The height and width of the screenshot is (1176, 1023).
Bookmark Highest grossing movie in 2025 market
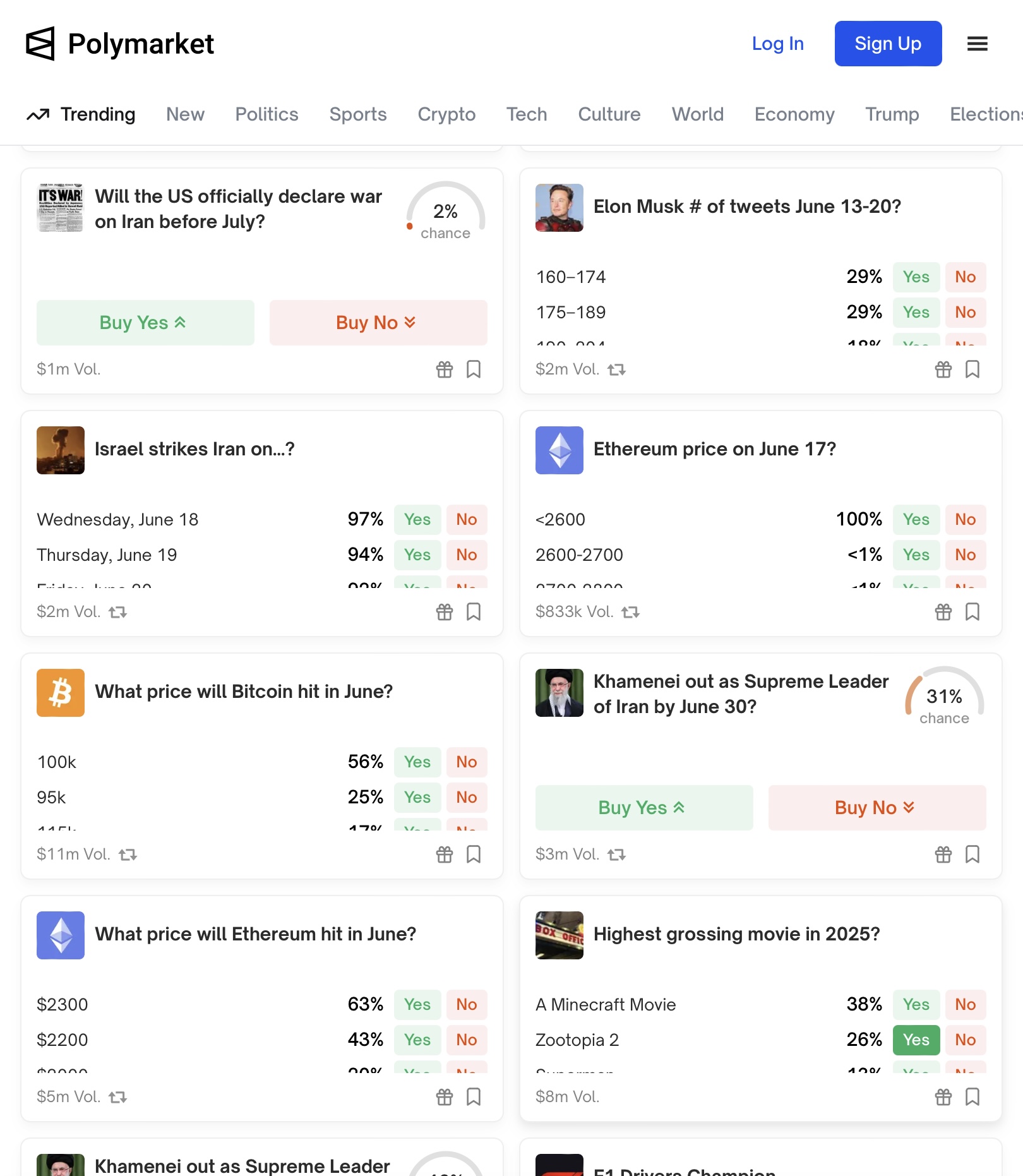972,1097
